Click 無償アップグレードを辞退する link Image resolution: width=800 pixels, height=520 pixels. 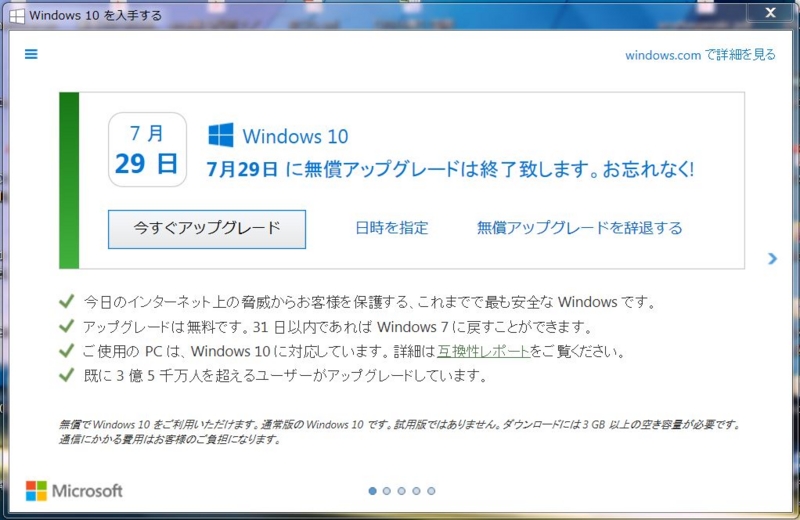point(579,228)
